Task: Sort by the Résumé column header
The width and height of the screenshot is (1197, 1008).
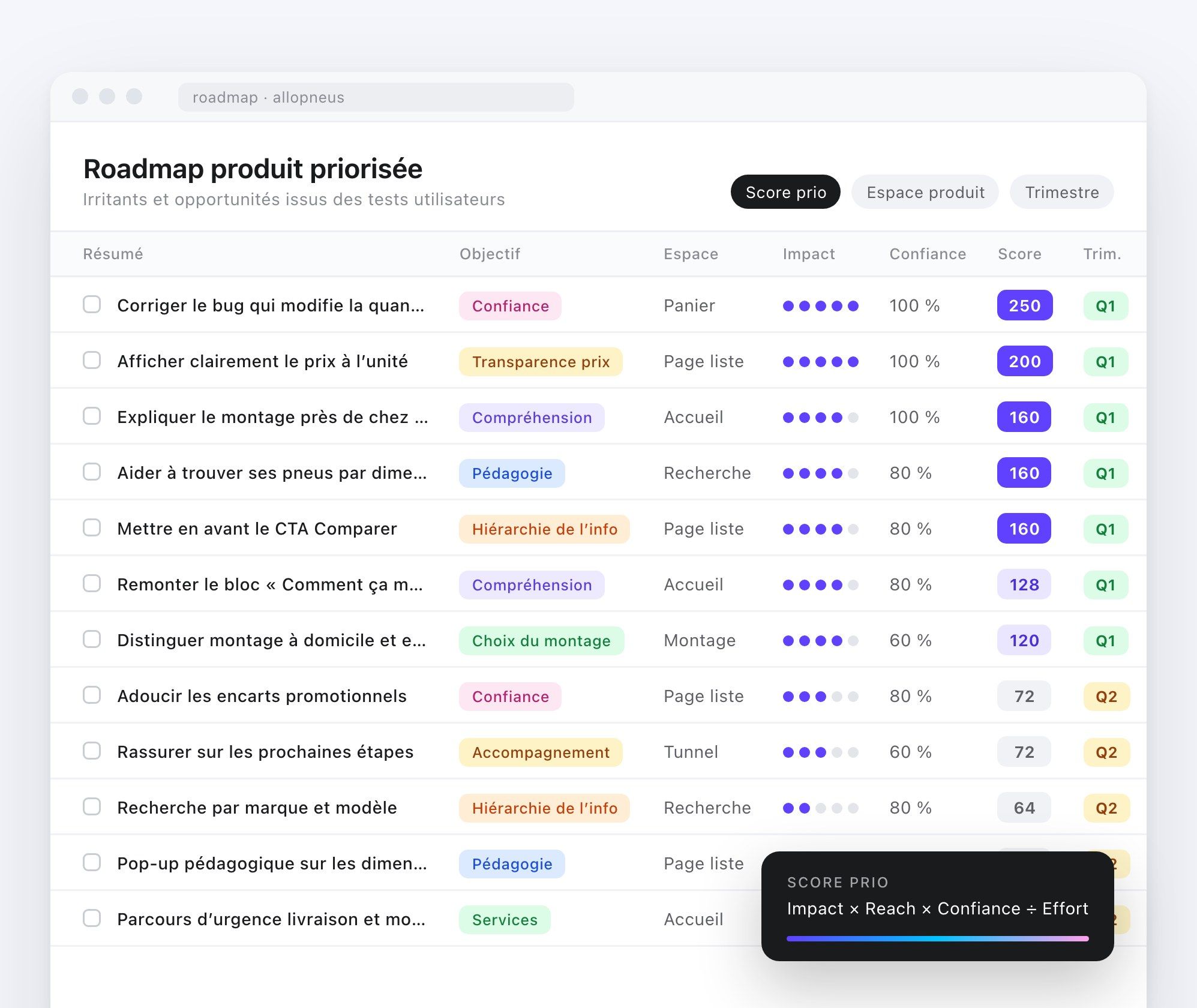Action: tap(113, 254)
